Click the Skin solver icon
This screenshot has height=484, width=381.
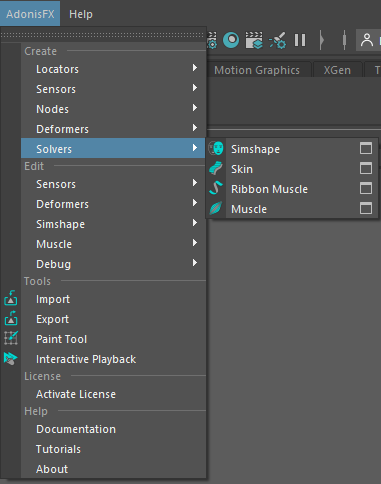[x=216, y=168]
